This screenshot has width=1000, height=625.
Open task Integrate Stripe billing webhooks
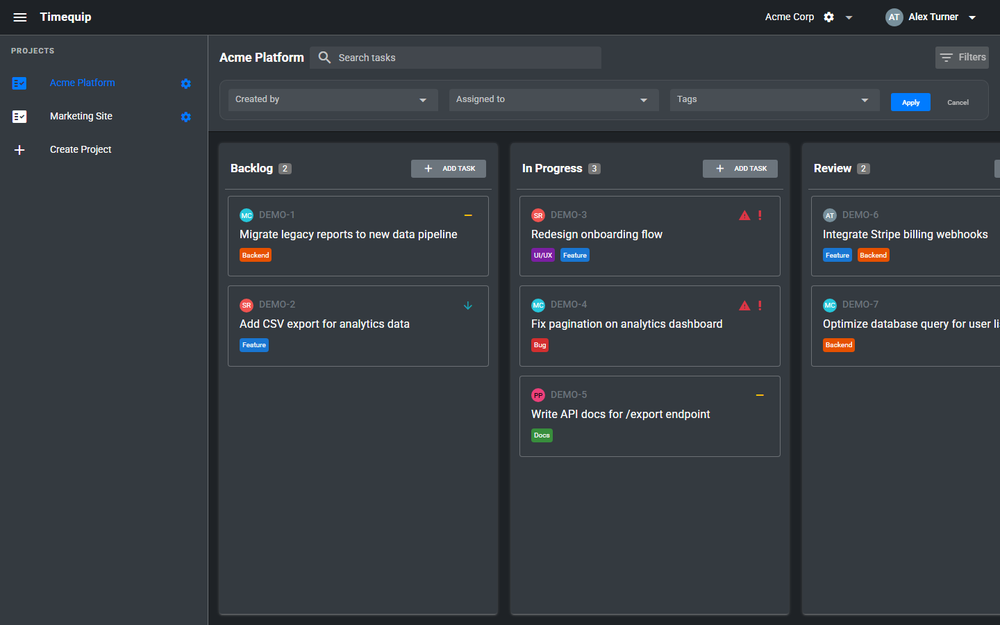tap(905, 234)
